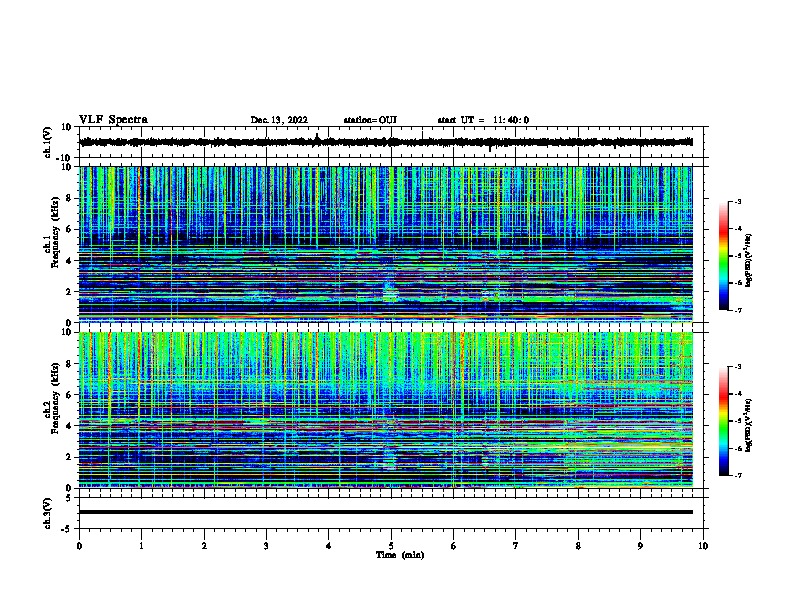Viewport: 792px width, 612px height.
Task: Click the "ch.1(V)" vertical axis label
Action: pyautogui.click(x=48, y=142)
